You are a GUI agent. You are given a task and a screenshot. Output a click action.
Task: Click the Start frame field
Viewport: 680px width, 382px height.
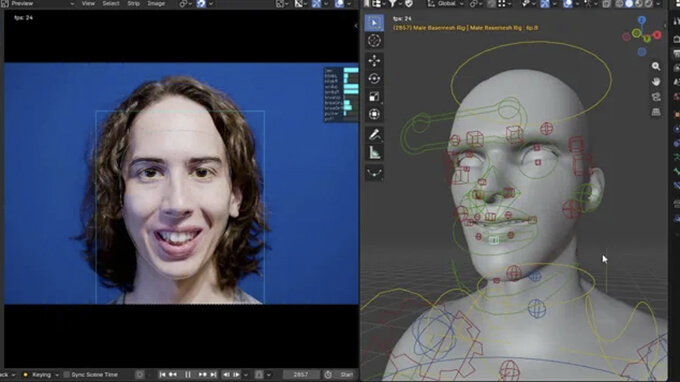click(x=347, y=375)
